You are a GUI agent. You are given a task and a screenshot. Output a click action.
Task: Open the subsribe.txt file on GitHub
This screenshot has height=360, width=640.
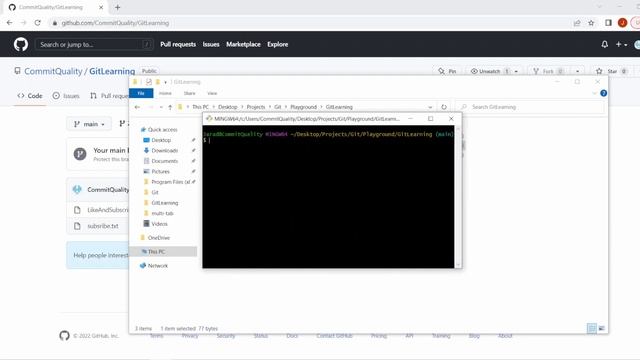[103, 226]
